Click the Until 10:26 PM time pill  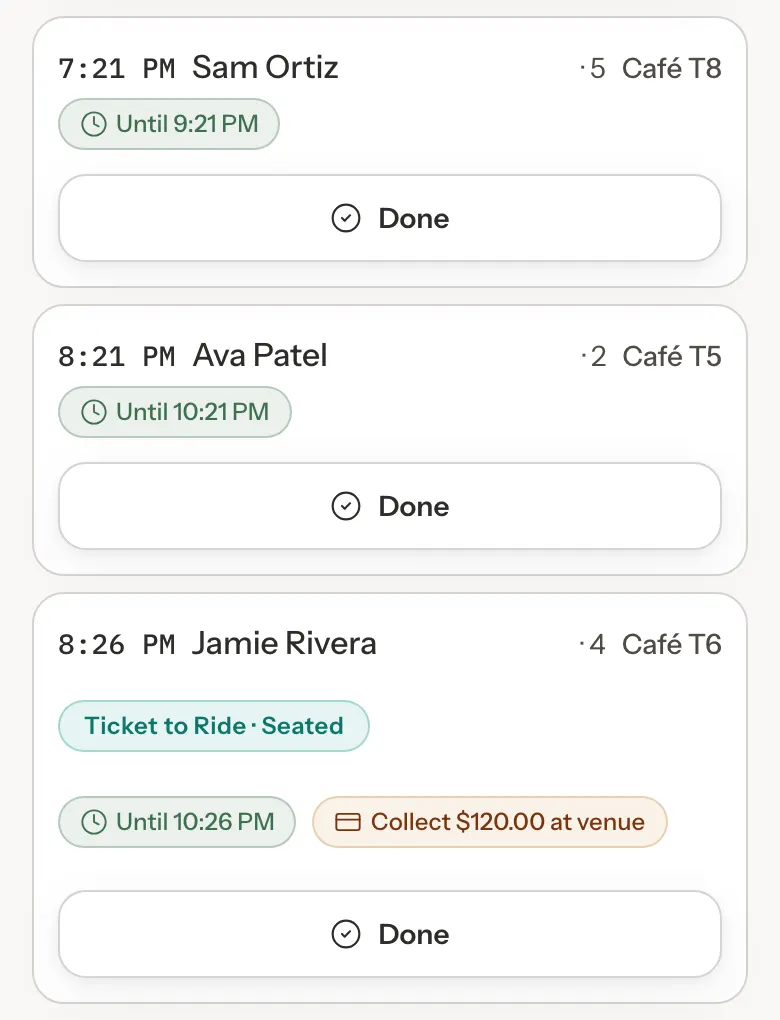click(177, 822)
